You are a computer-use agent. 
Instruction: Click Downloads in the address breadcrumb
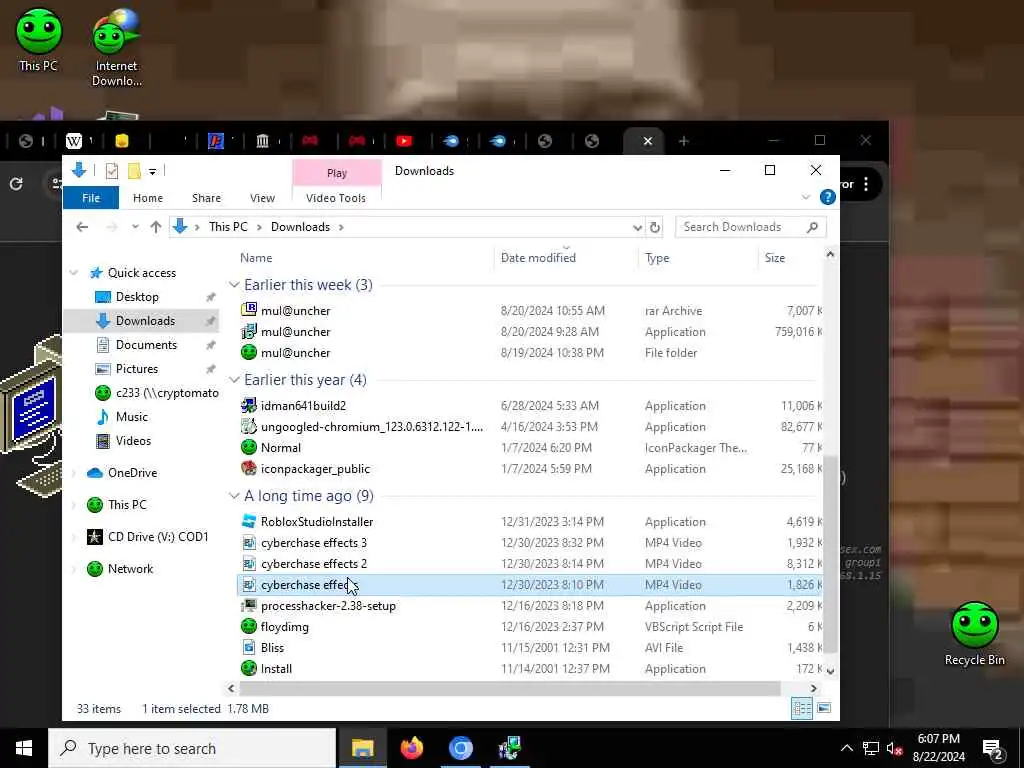click(300, 227)
